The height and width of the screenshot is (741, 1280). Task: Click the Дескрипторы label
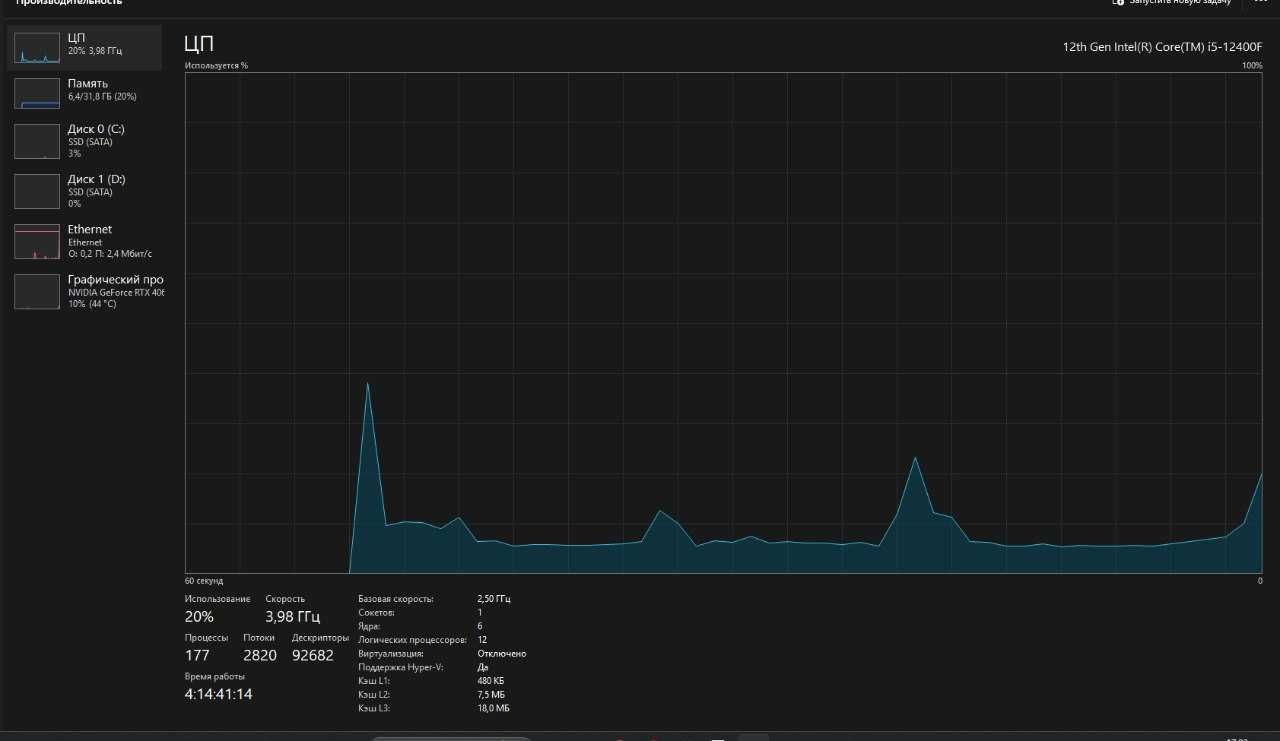click(x=320, y=638)
